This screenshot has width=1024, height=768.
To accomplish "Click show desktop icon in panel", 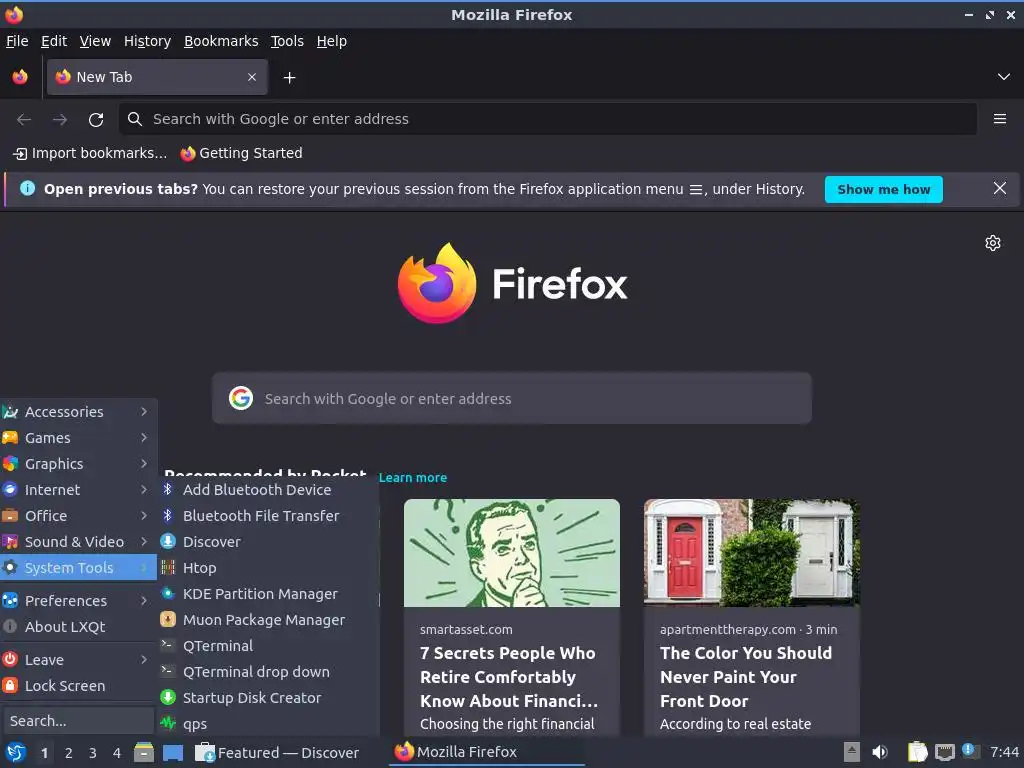I will [x=172, y=752].
